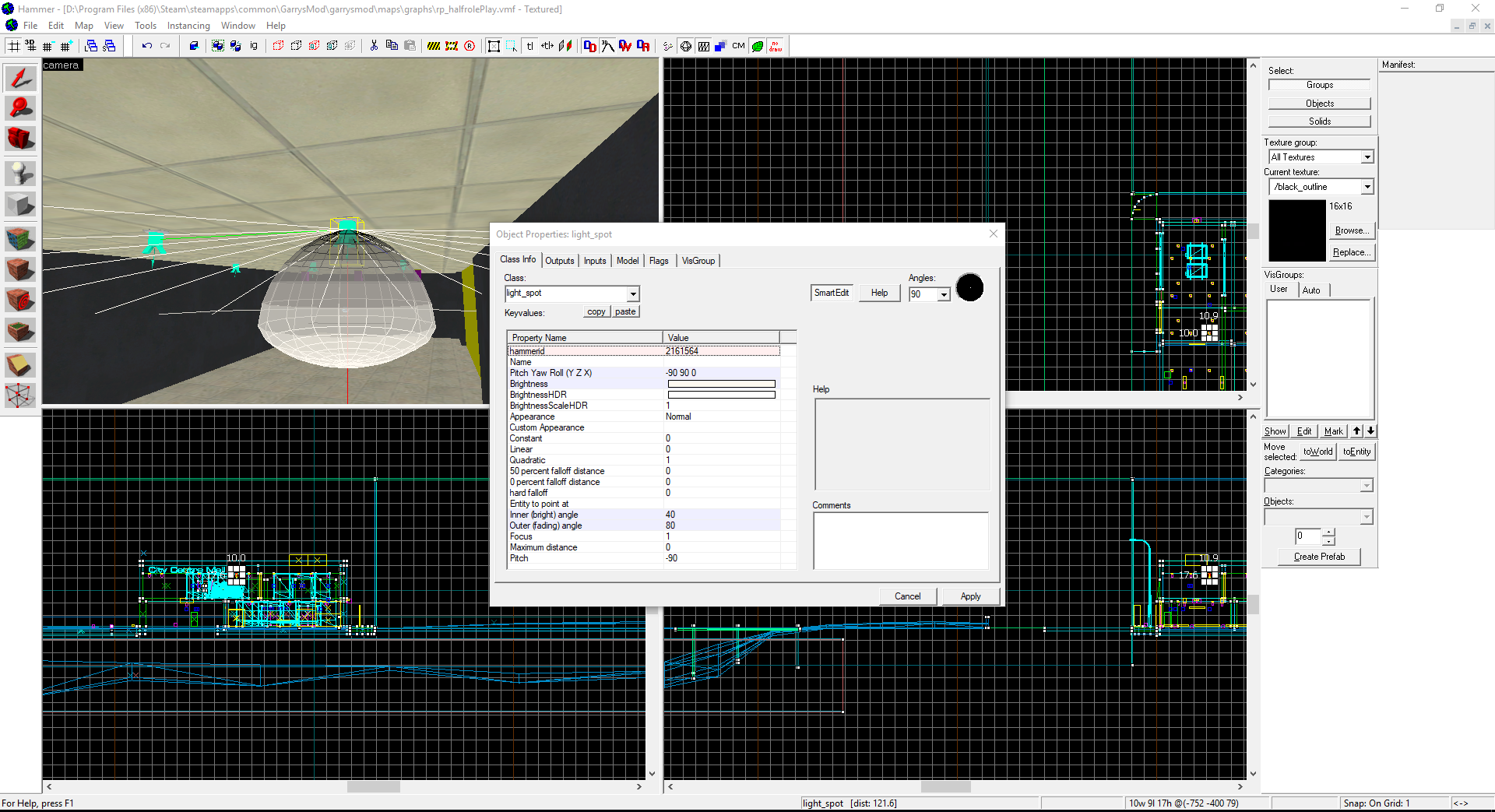
Task: Open the Objects dropdown
Action: point(1366,517)
